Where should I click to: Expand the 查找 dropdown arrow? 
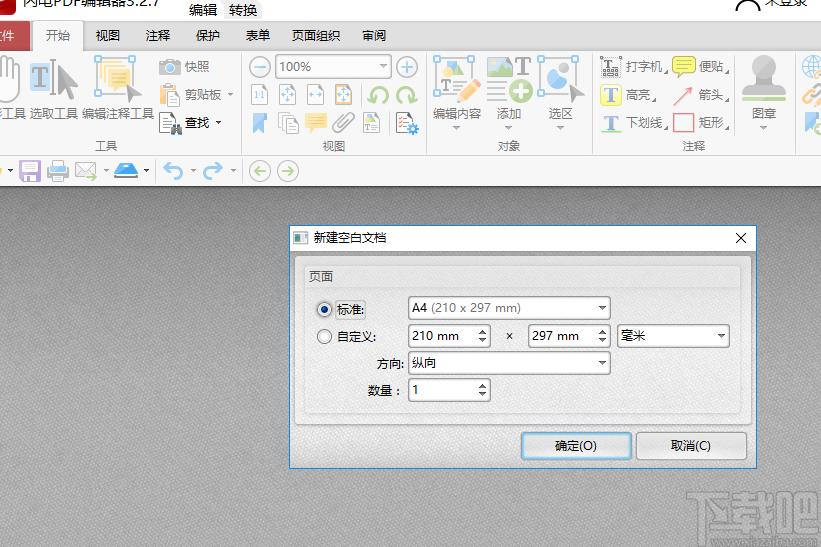(218, 122)
